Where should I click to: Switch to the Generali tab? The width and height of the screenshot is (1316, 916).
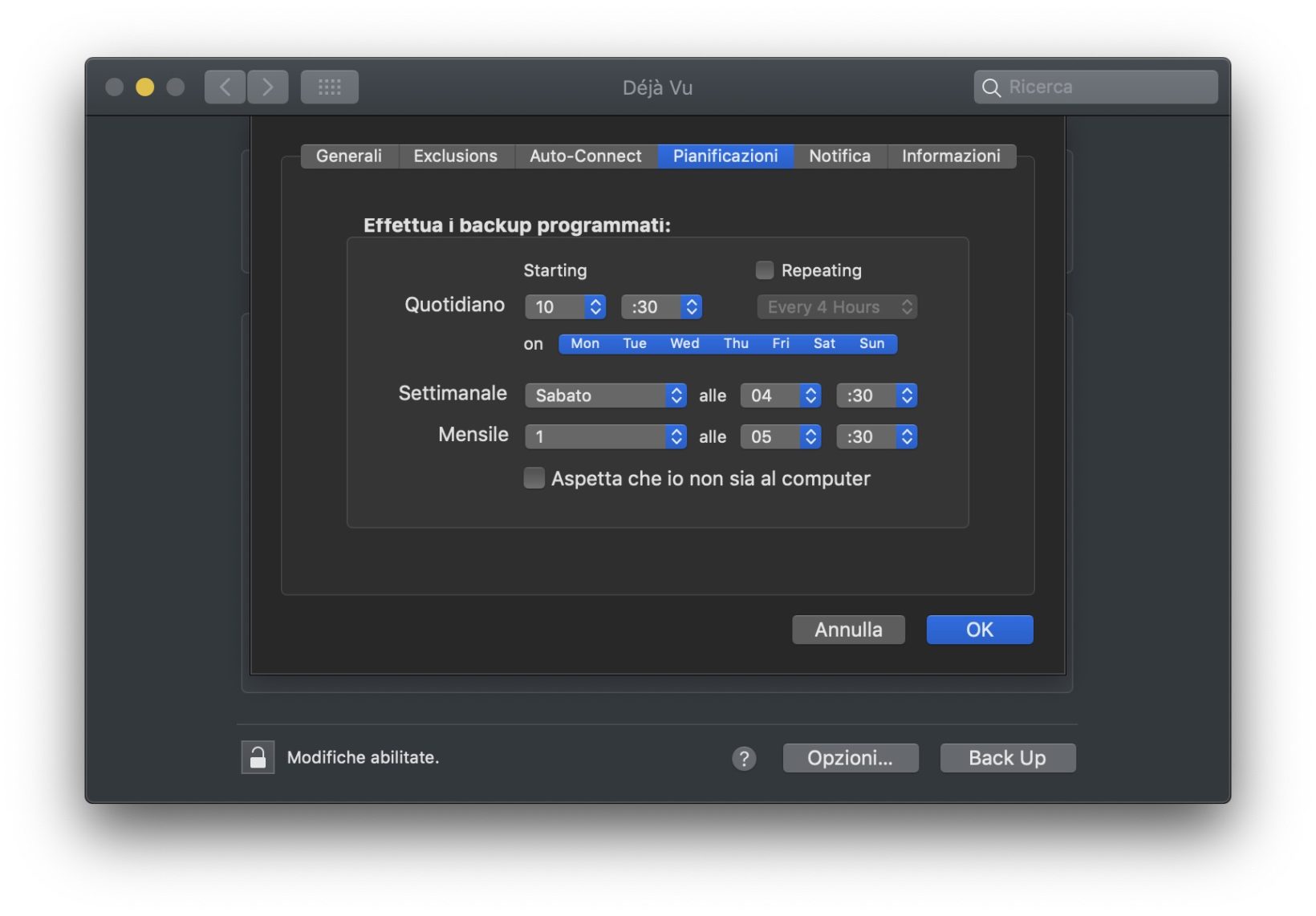(x=349, y=156)
